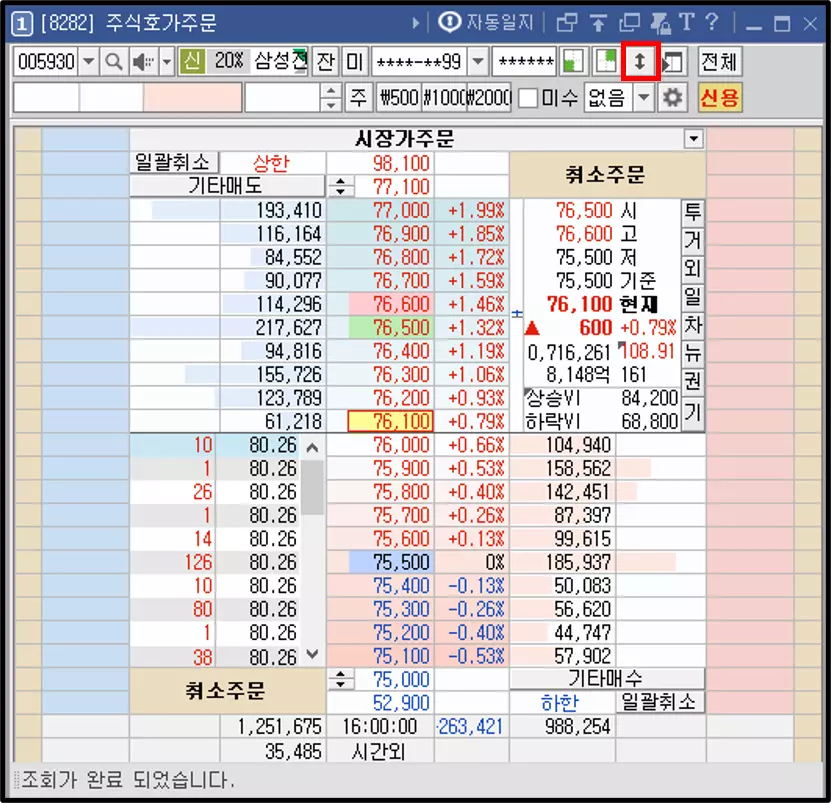Select the 권 side tab
This screenshot has height=803, width=831.
tap(693, 381)
